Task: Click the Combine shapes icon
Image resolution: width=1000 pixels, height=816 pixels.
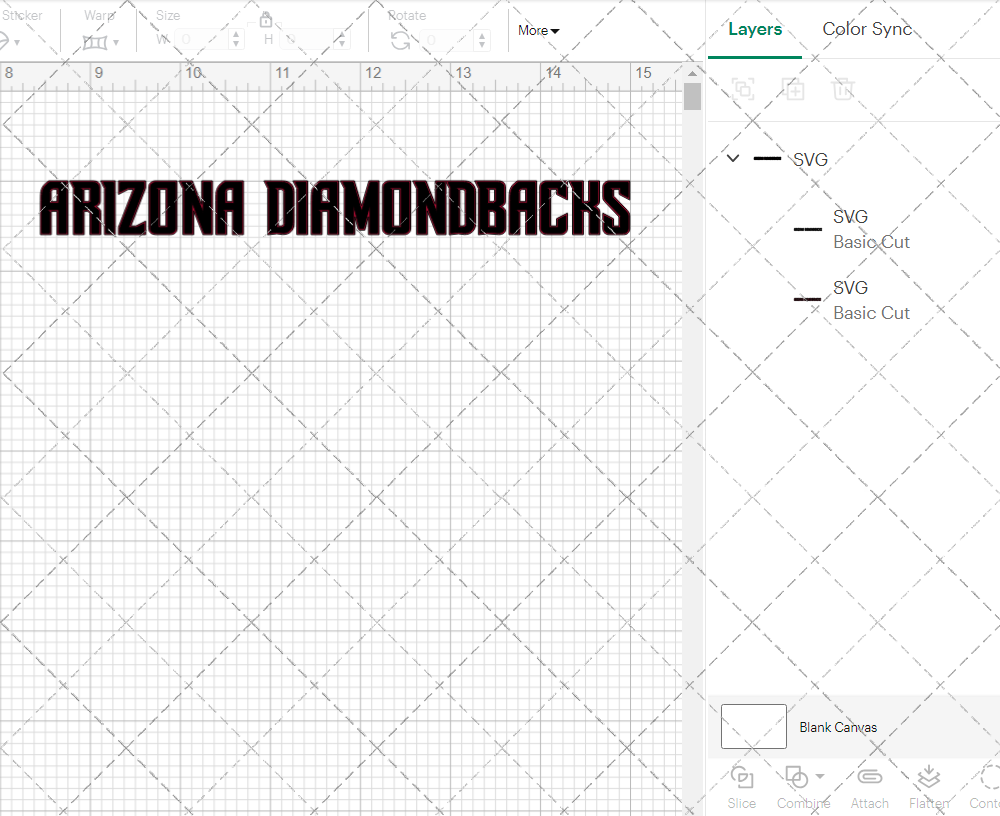Action: (796, 777)
